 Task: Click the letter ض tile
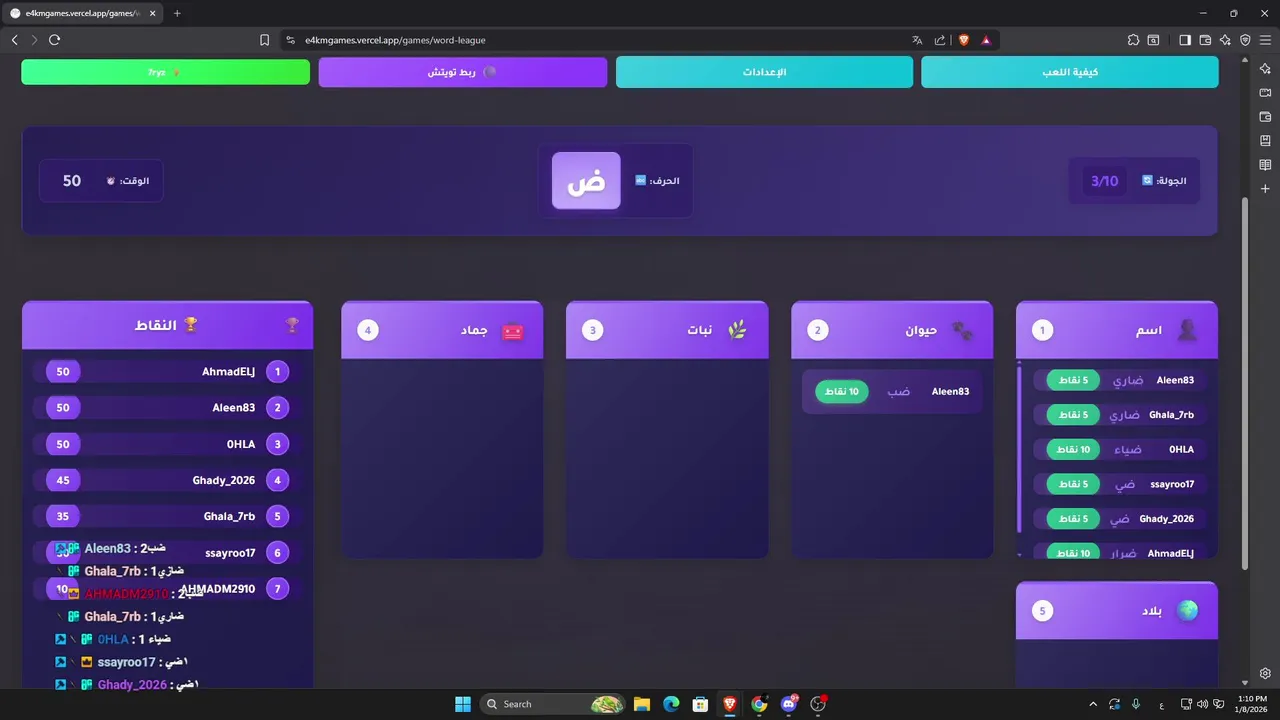(586, 181)
